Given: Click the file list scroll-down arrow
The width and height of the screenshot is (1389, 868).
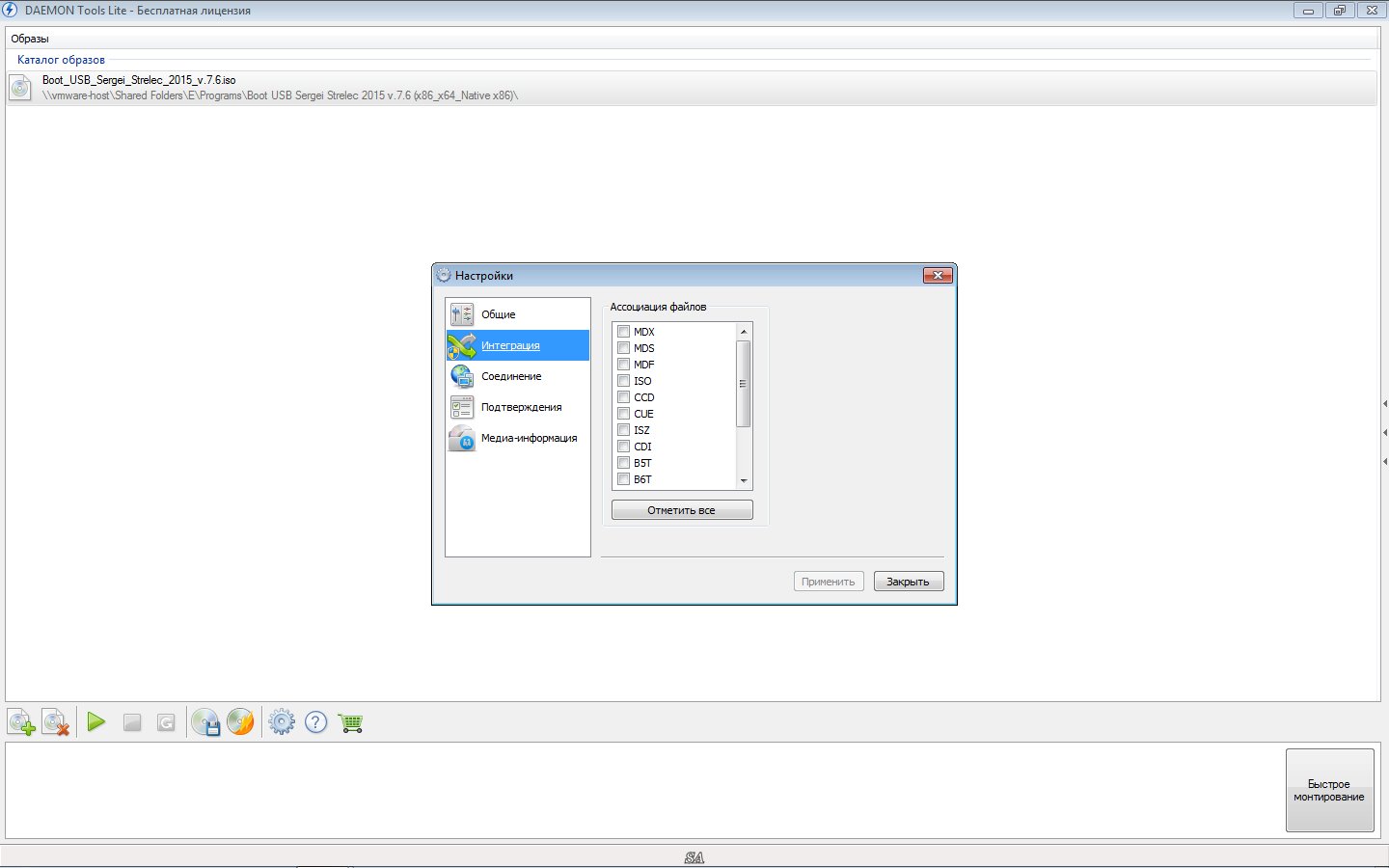Looking at the screenshot, I should [x=744, y=480].
